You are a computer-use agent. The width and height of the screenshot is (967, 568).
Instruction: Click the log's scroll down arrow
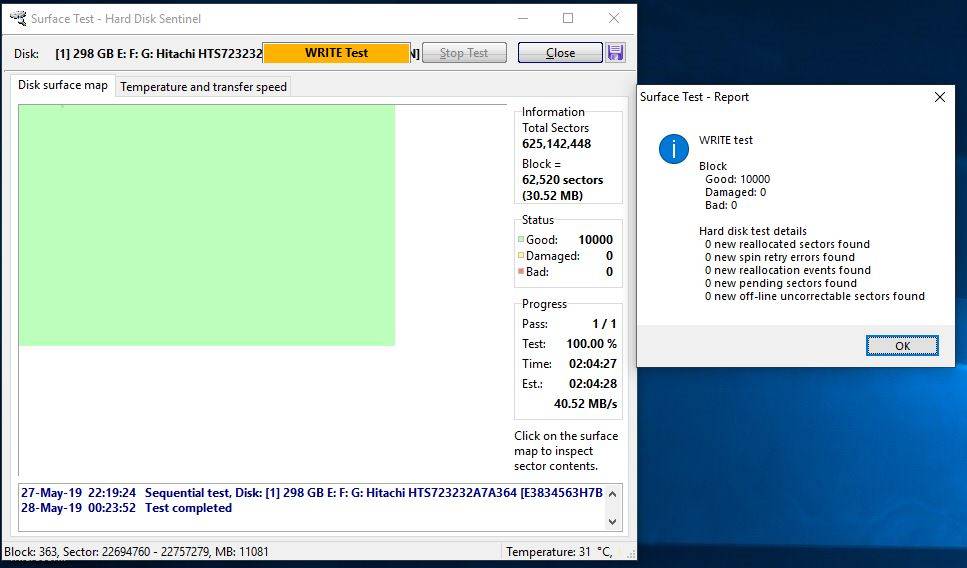click(612, 522)
